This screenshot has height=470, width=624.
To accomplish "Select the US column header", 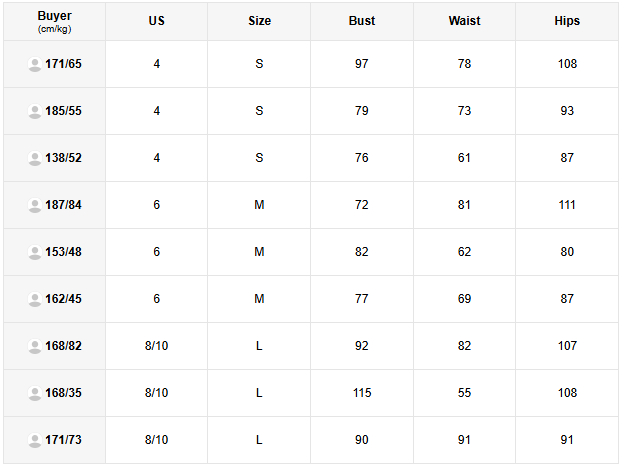I will (x=156, y=21).
